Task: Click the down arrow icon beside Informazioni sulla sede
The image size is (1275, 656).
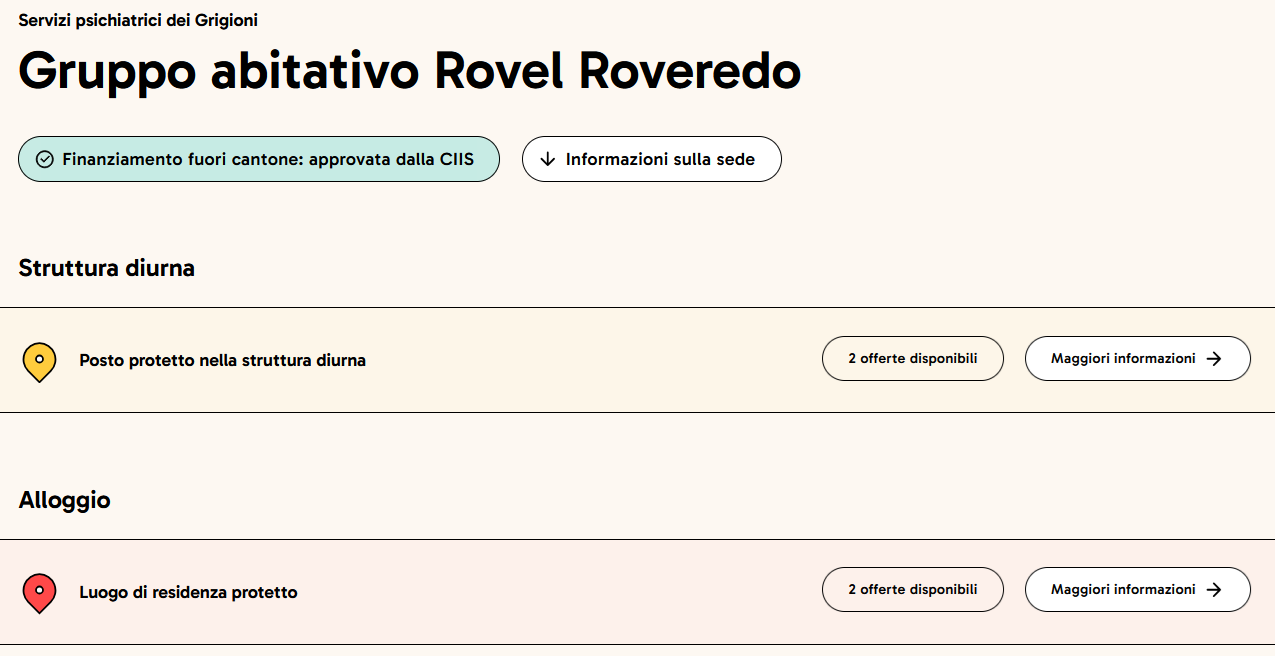Action: [547, 159]
